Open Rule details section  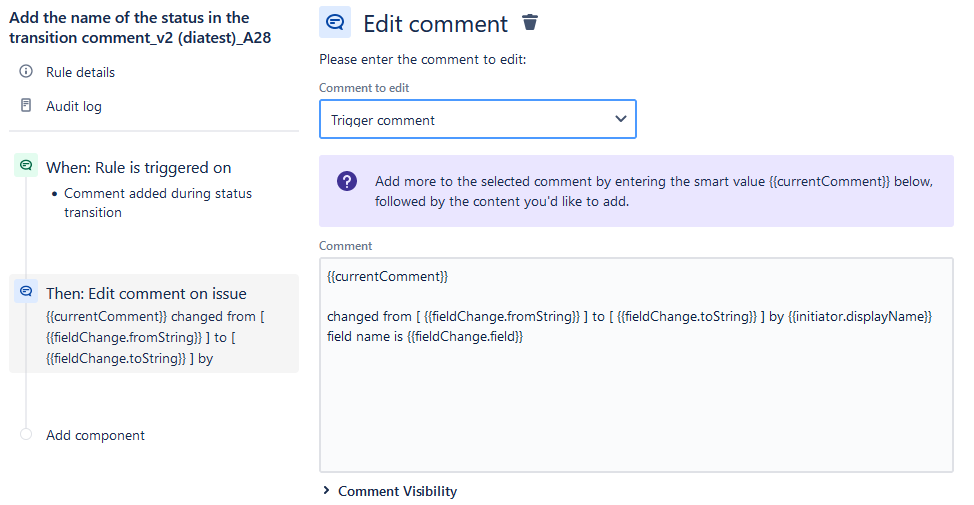(x=80, y=72)
